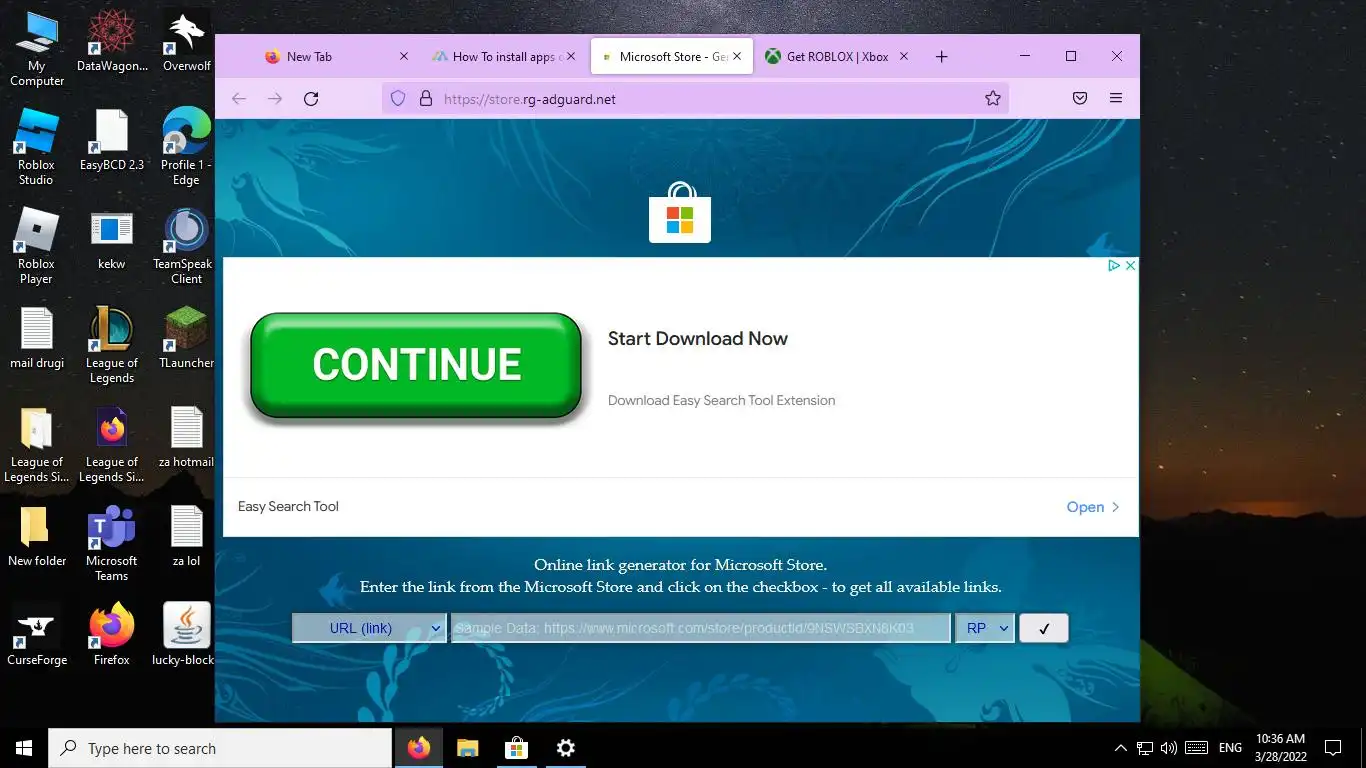Expand the URL (link) type dropdown
The image size is (1366, 768).
[x=369, y=628]
